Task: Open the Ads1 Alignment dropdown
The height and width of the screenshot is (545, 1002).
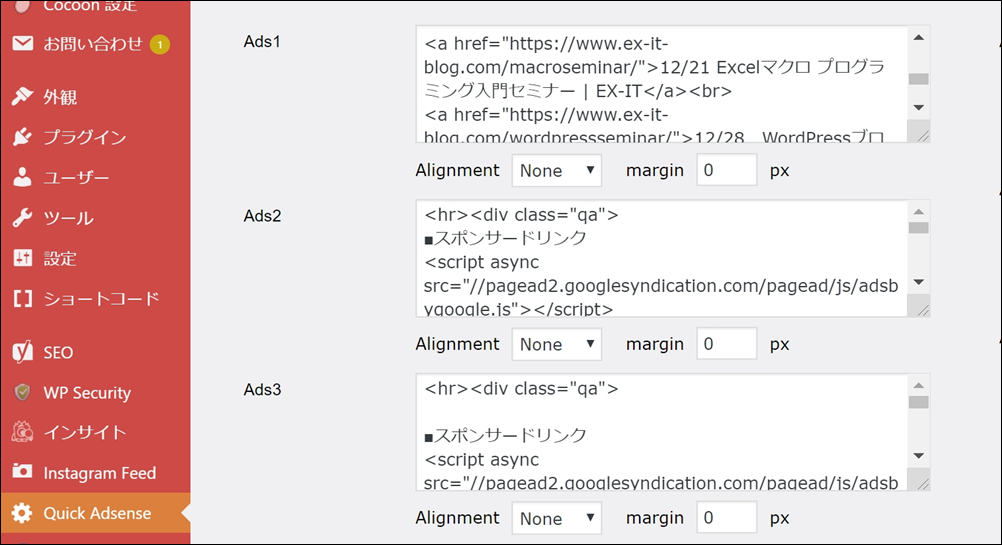Action: pyautogui.click(x=557, y=170)
